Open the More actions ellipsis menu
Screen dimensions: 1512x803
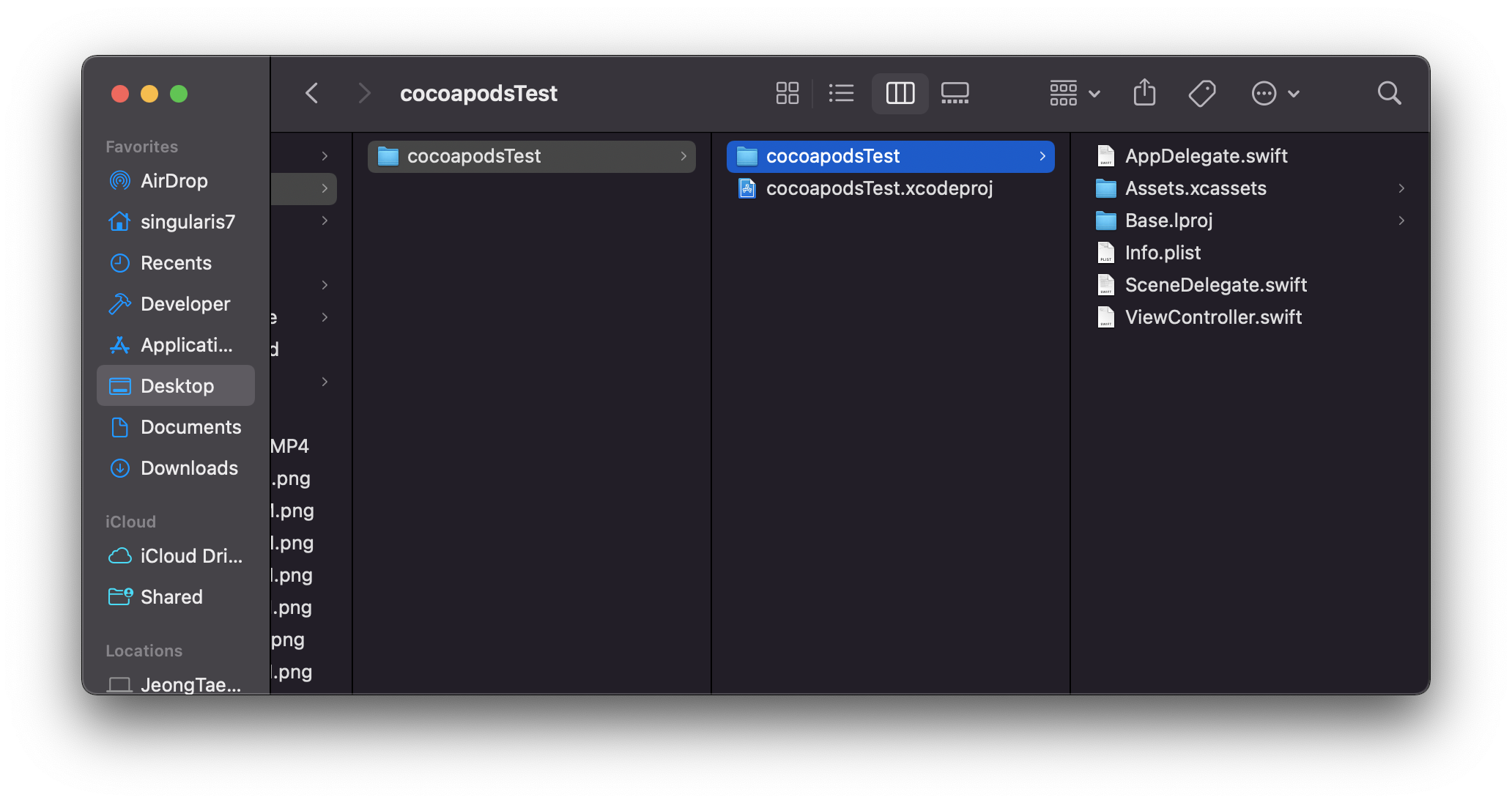point(1275,93)
